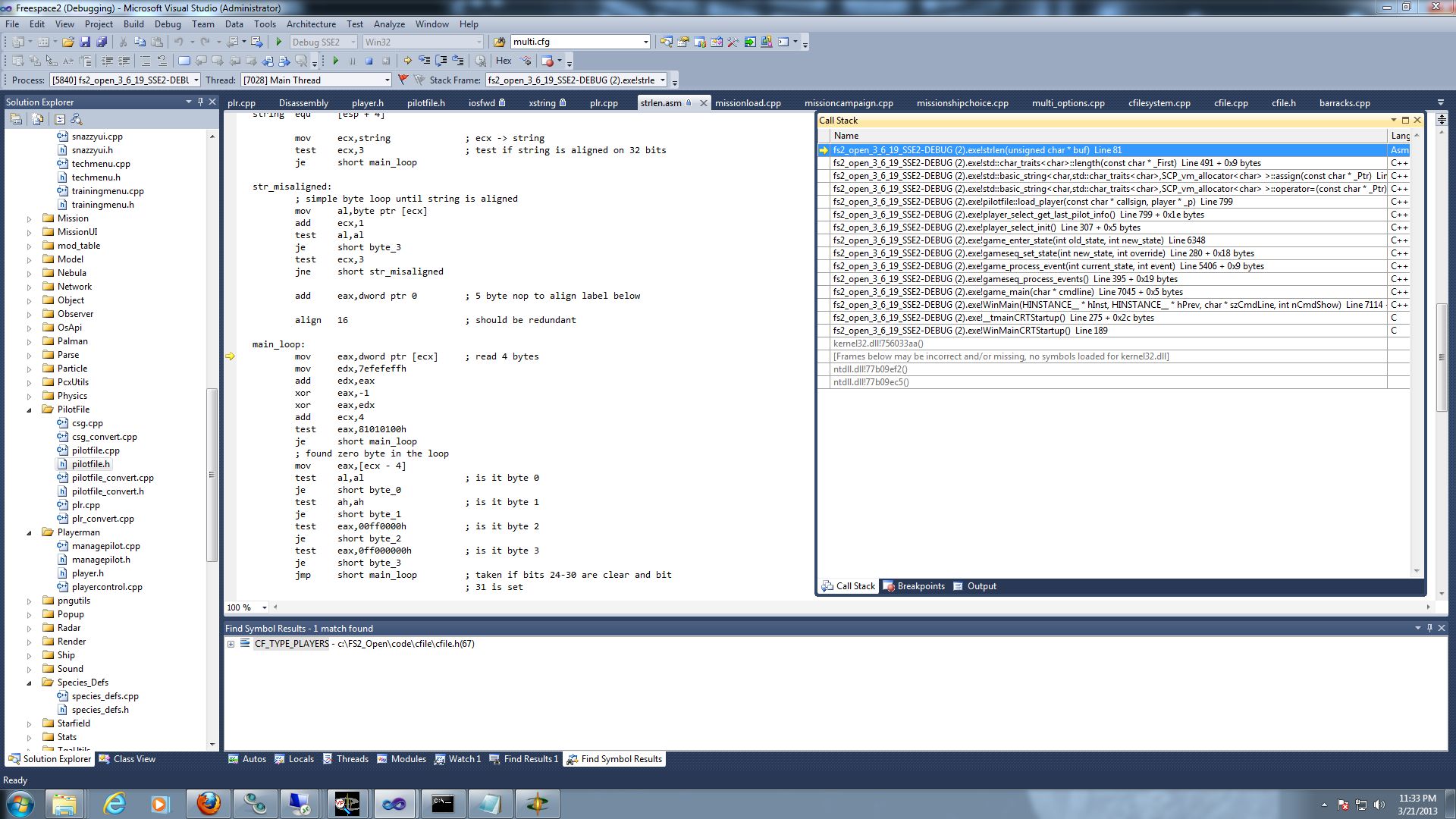Switch to the pilotfile.h editor tab
1456x819 pixels.
coord(425,103)
